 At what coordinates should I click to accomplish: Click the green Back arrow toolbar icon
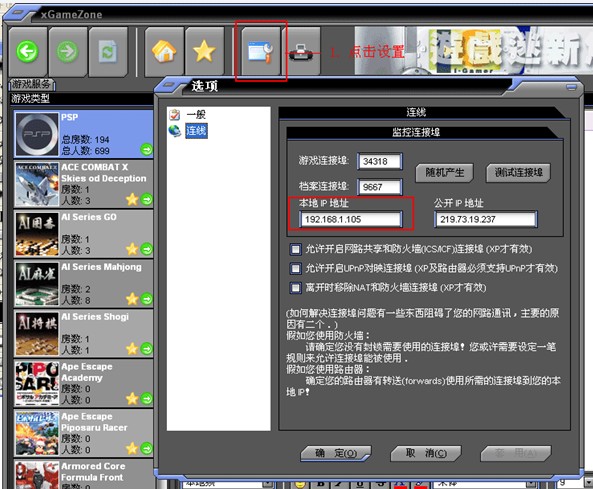[x=27, y=51]
